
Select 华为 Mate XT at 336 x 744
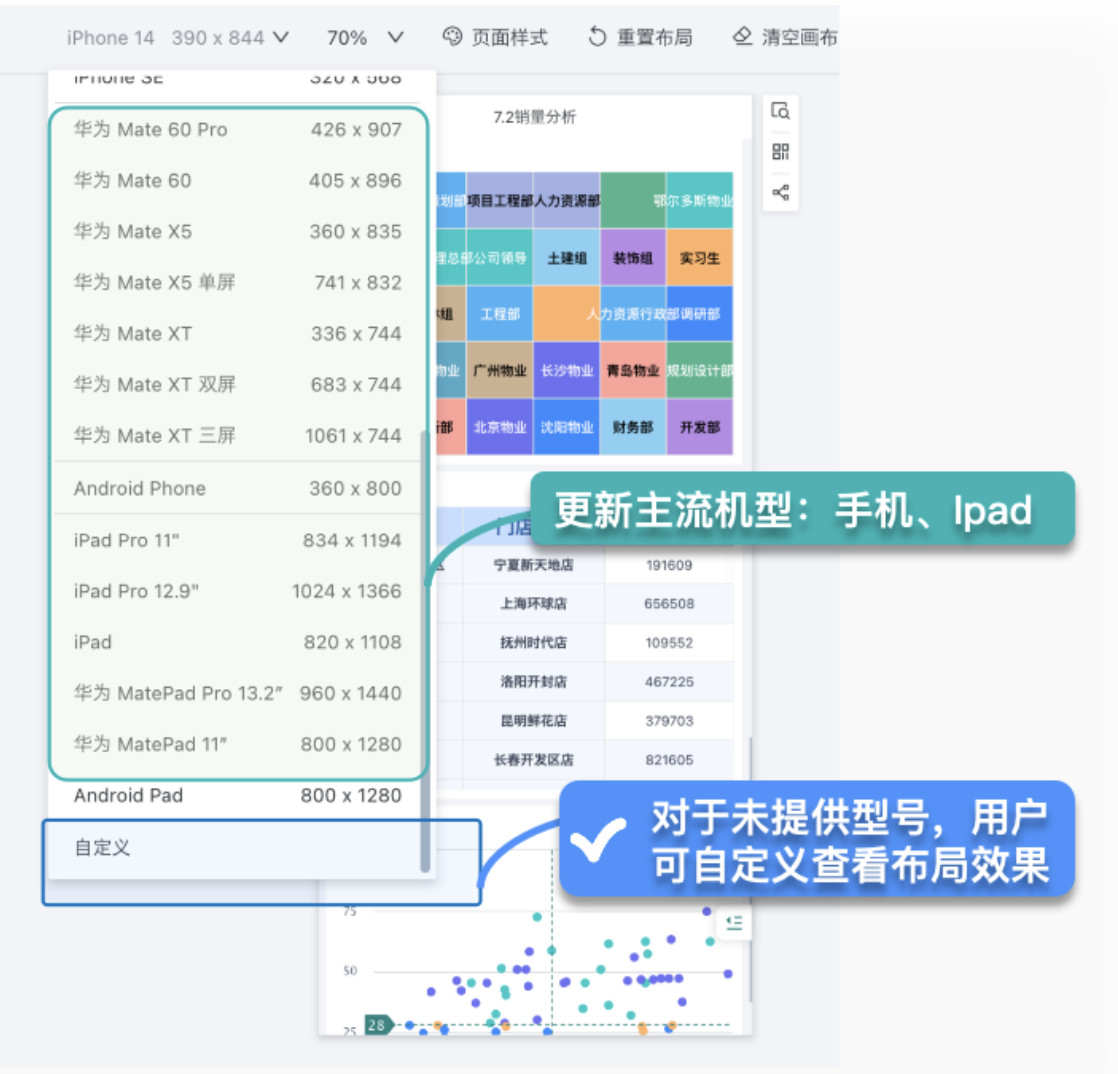[x=238, y=334]
